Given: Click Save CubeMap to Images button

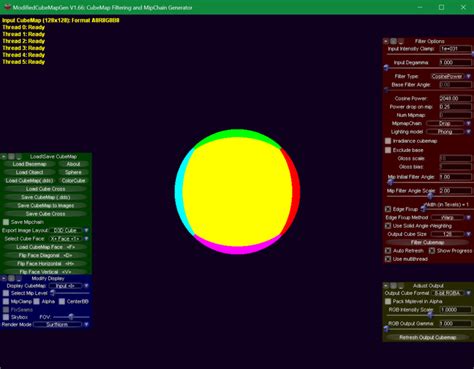Looking at the screenshot, I should pyautogui.click(x=46, y=206).
